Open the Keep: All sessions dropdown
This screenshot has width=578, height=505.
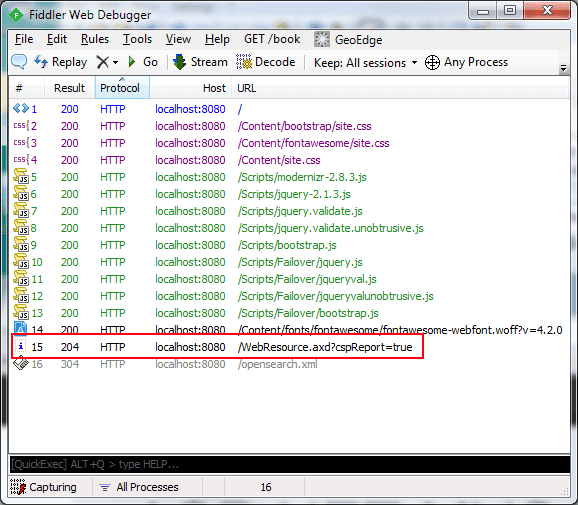[x=365, y=63]
